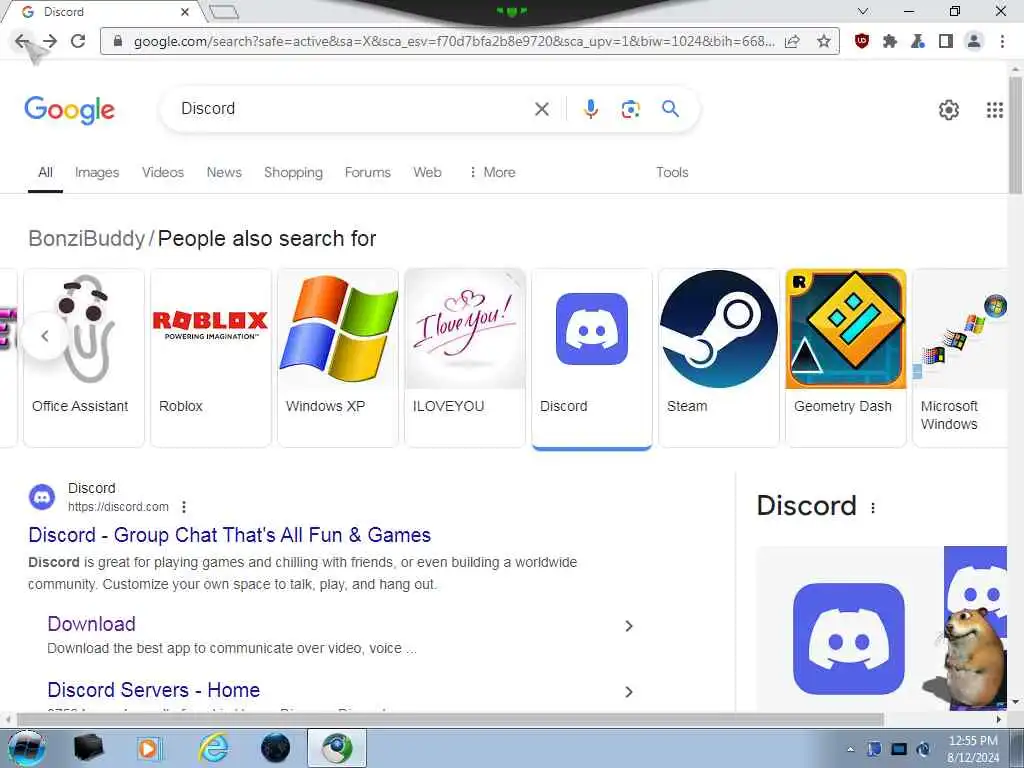Click the horizontal page scrollbar

451,720
